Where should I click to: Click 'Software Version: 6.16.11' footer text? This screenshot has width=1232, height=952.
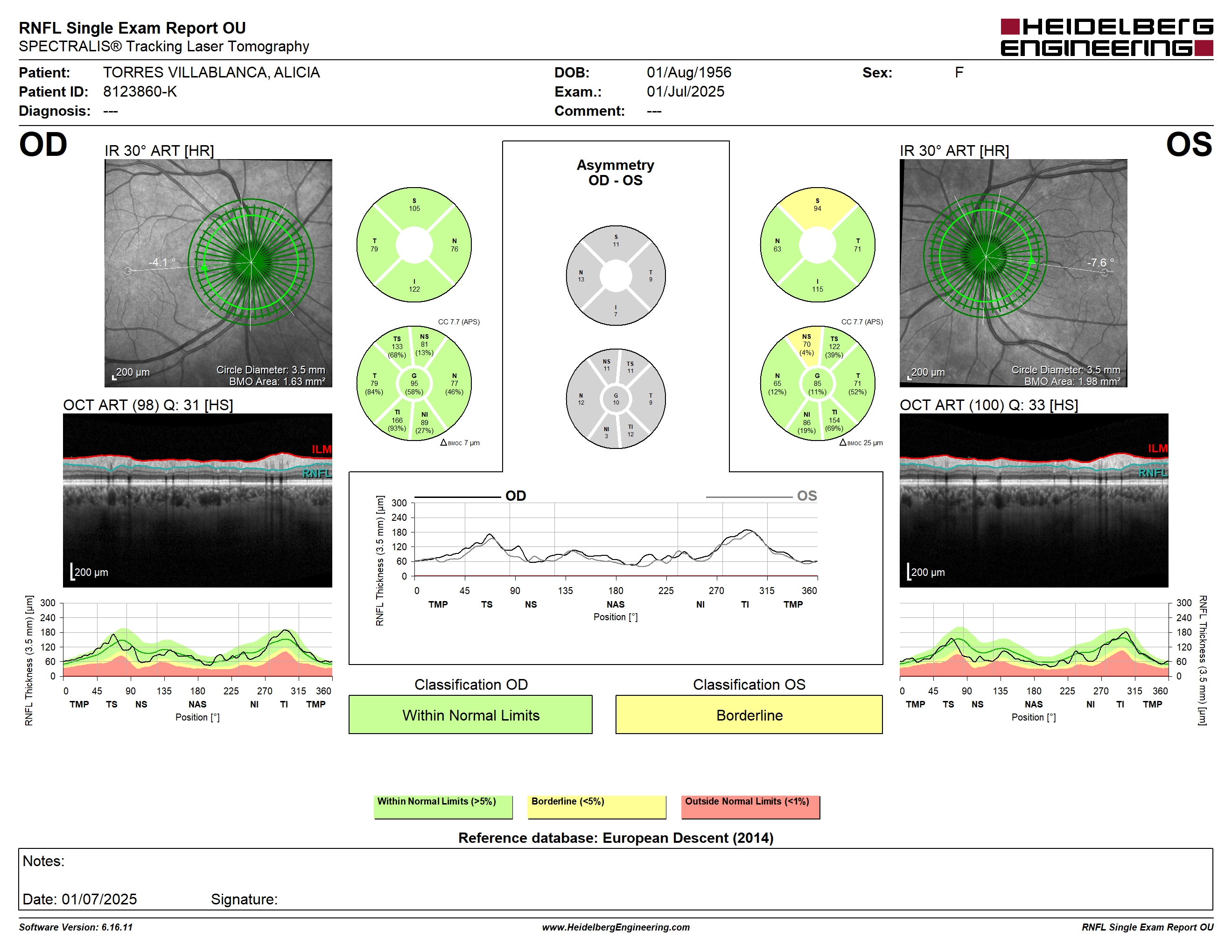76,927
